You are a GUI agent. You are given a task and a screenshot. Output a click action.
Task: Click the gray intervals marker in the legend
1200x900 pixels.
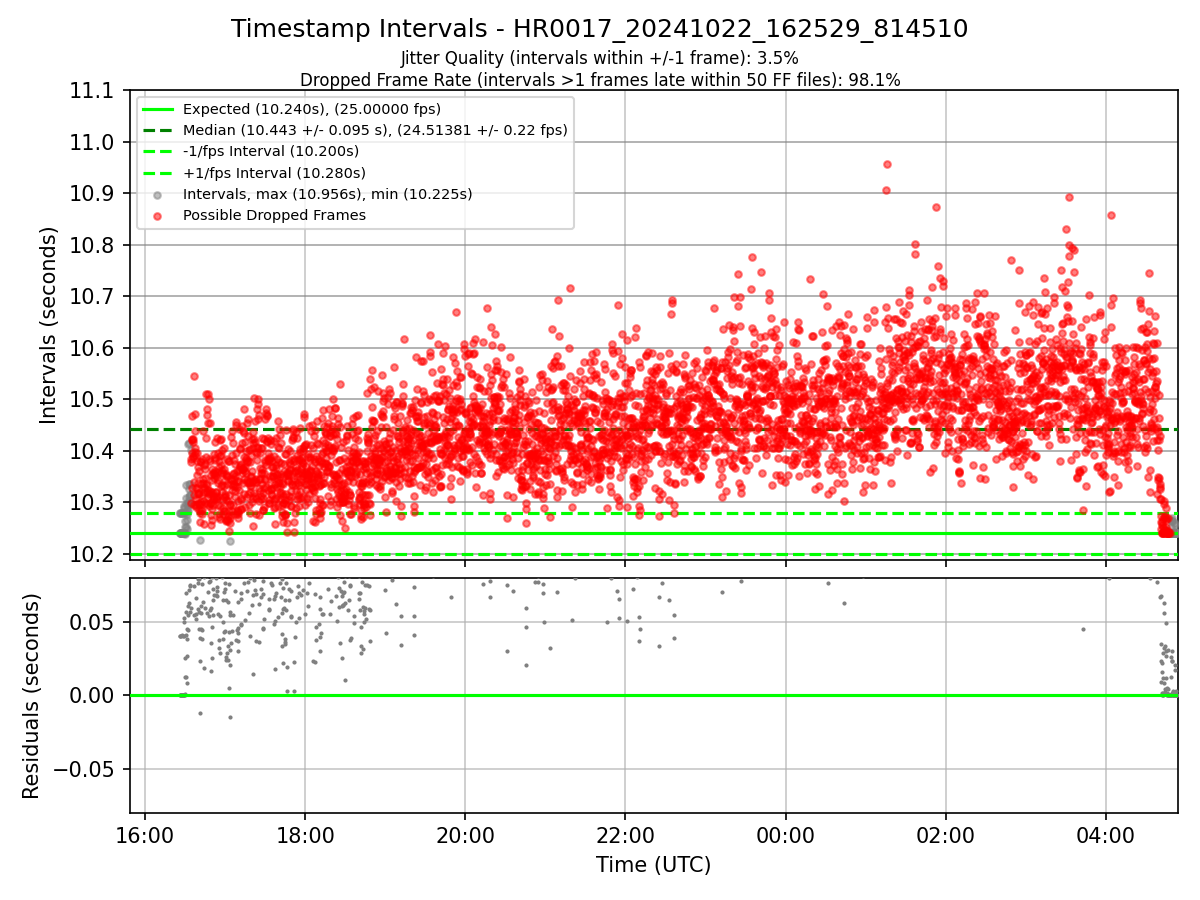tap(158, 194)
